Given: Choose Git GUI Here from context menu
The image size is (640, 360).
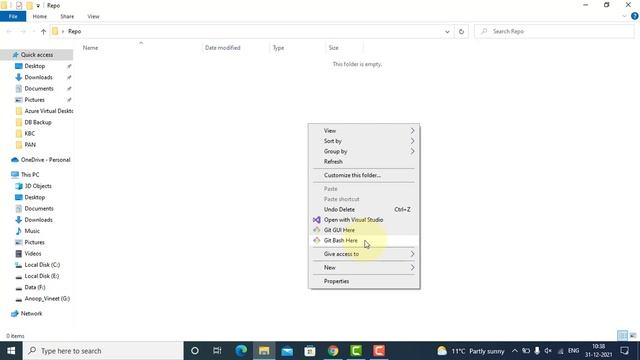Looking at the screenshot, I should click(364, 230).
